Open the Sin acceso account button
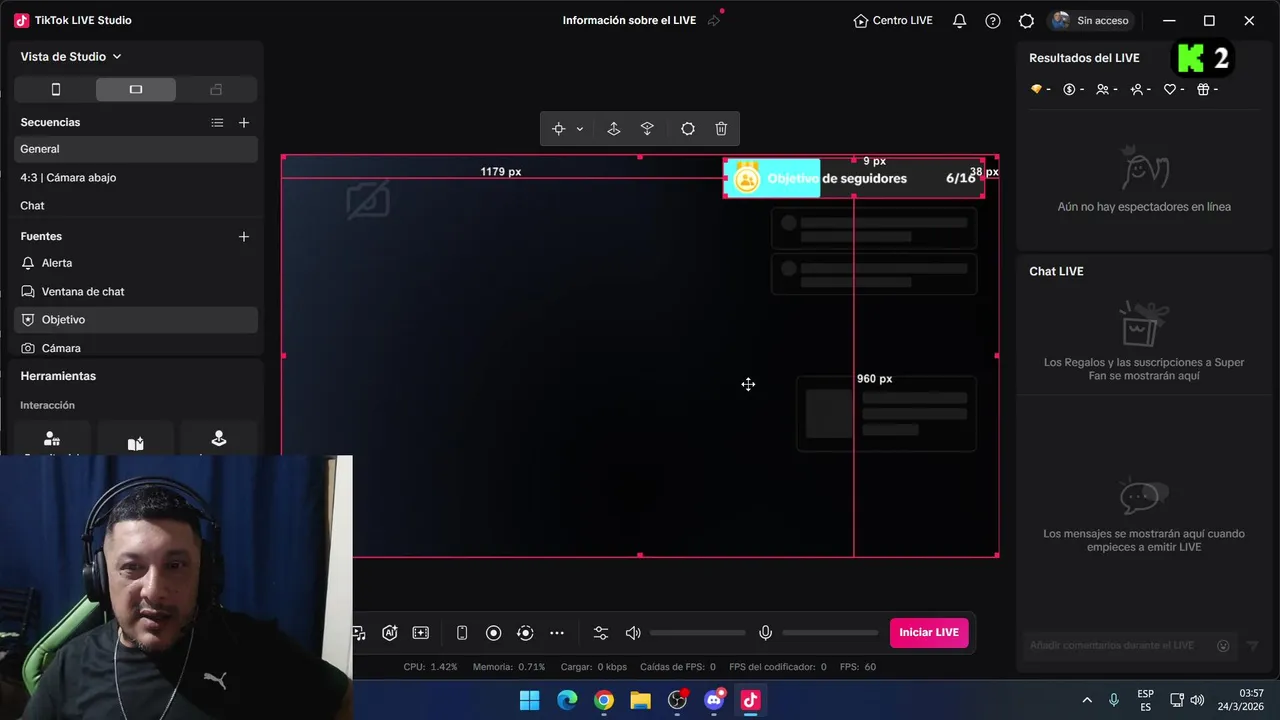The height and width of the screenshot is (720, 1280). click(x=1091, y=20)
